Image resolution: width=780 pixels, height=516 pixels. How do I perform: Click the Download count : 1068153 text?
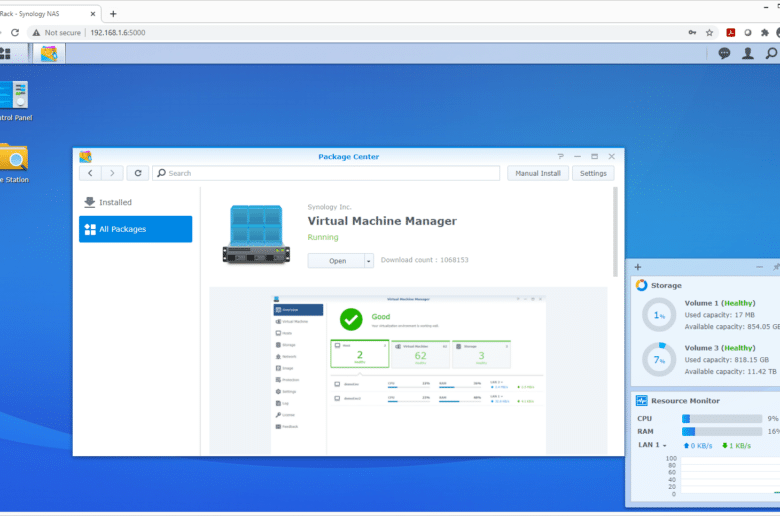click(x=424, y=260)
